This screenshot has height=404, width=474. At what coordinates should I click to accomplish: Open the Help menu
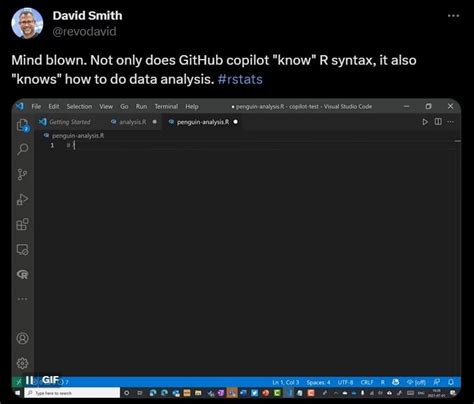(192, 106)
